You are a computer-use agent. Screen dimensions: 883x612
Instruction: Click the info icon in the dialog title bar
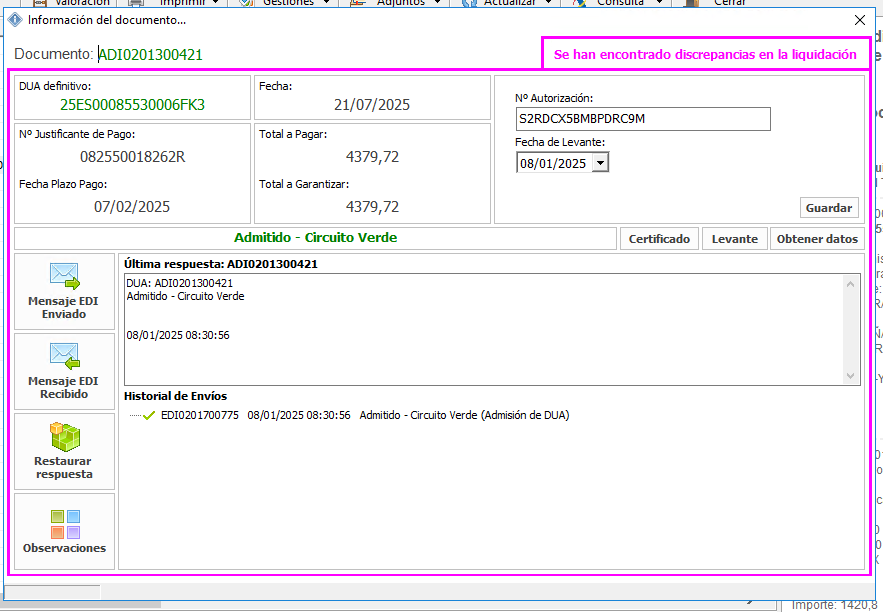tap(15, 20)
